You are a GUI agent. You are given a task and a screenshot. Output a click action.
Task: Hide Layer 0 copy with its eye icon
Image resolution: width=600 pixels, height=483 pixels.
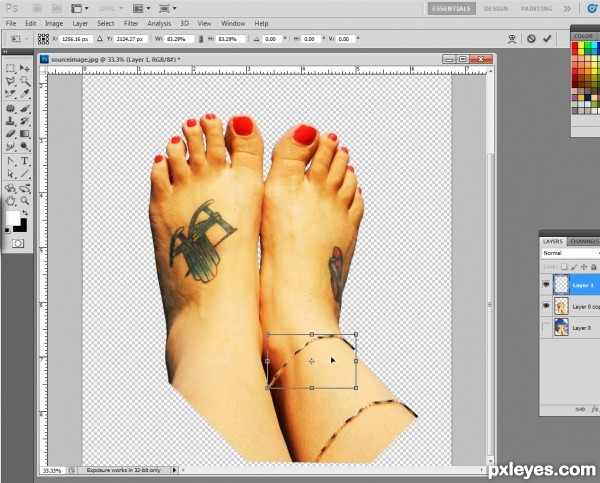pyautogui.click(x=546, y=306)
